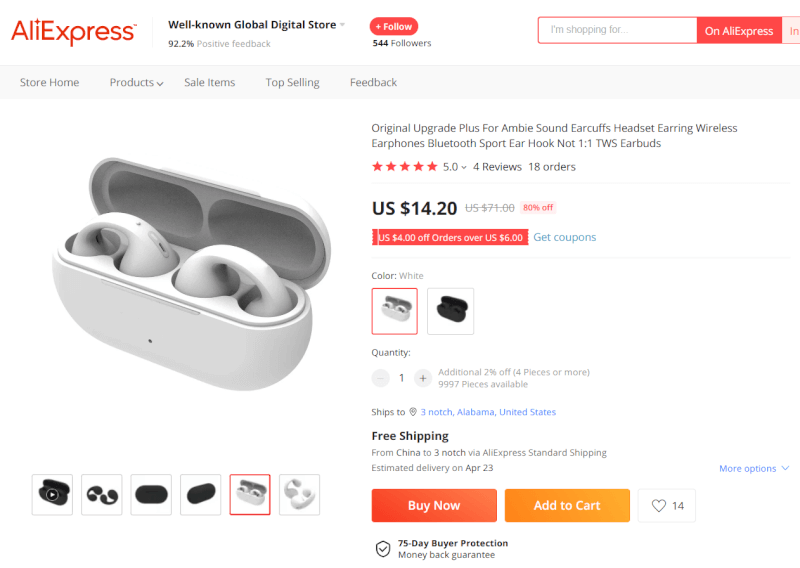Expand the Products dropdown menu
This screenshot has width=800, height=568.
point(136,83)
